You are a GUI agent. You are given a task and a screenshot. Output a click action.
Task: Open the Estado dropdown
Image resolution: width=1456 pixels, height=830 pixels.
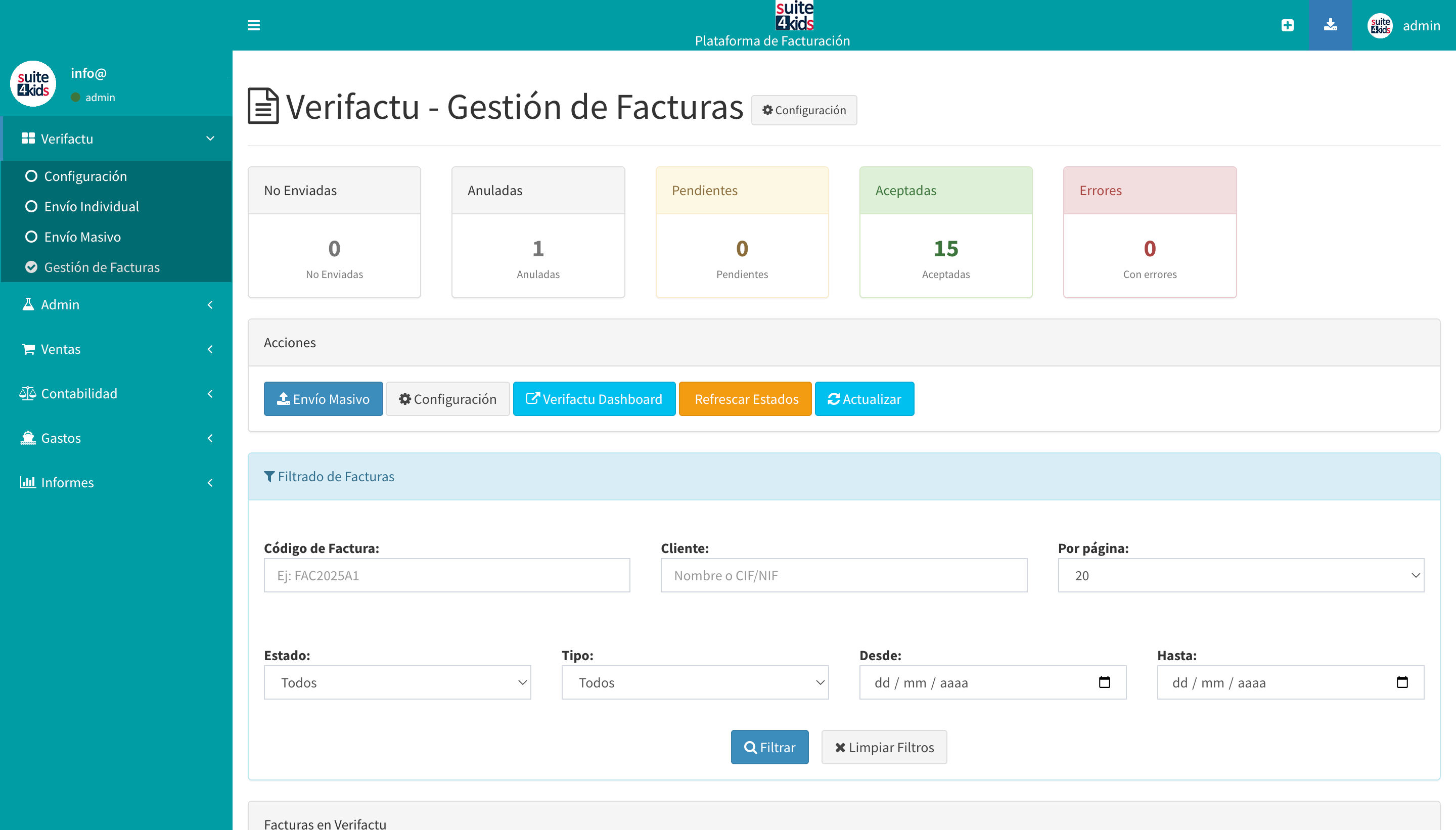(397, 682)
